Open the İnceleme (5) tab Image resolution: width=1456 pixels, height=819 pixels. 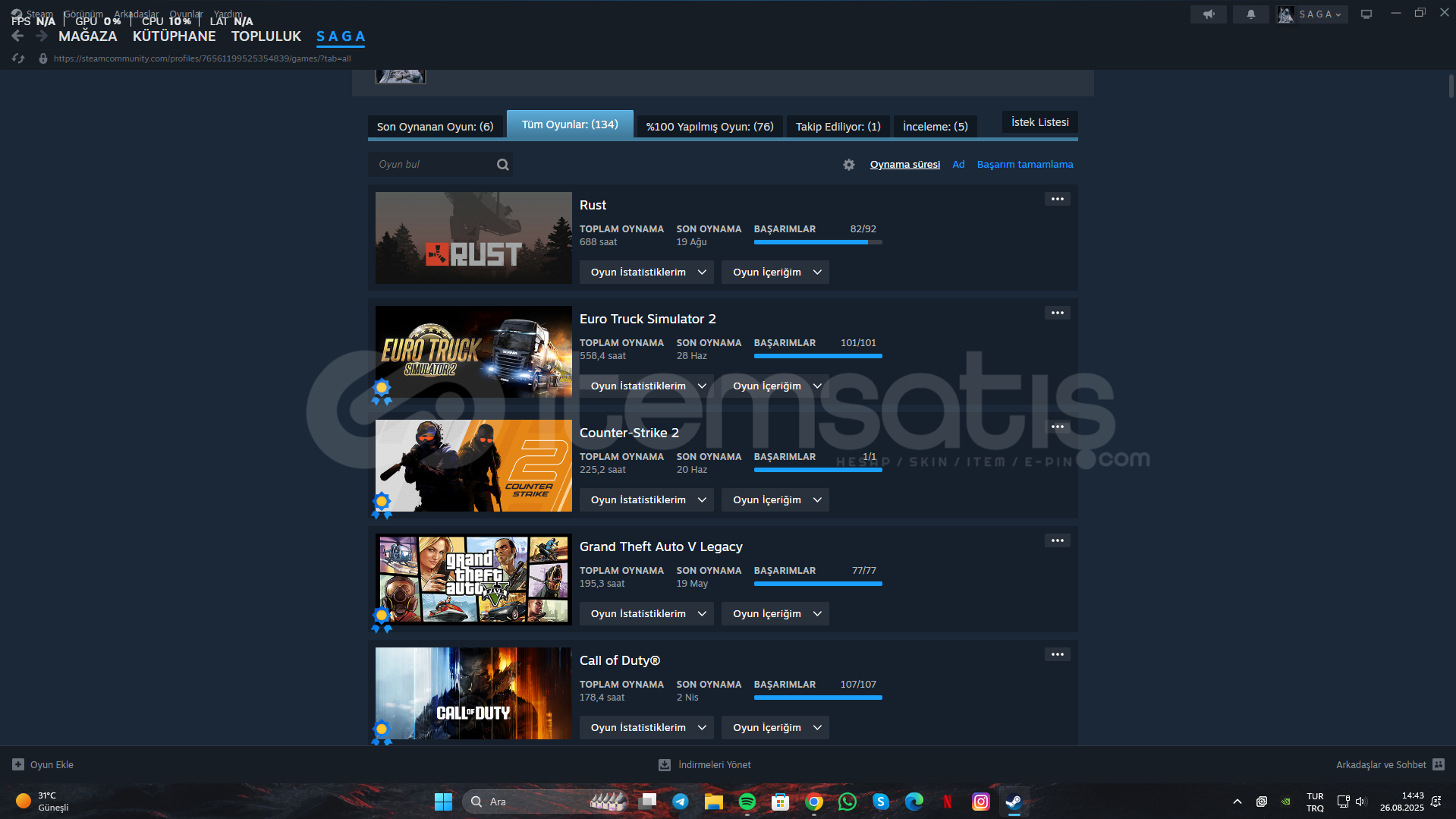[936, 127]
